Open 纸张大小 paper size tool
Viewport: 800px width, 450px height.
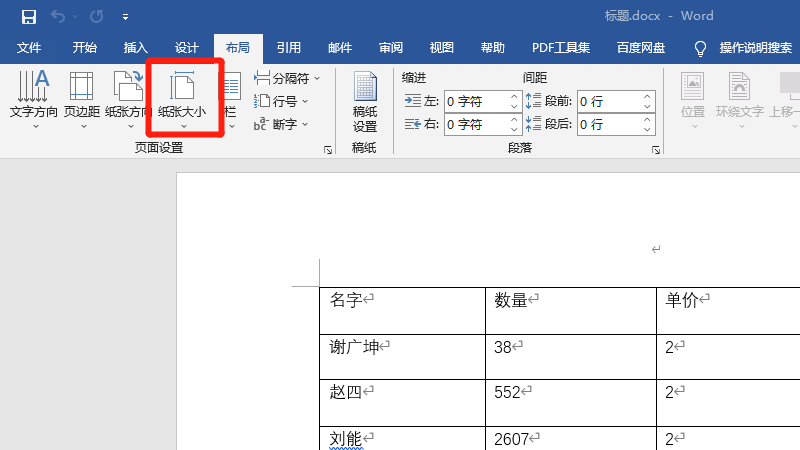point(182,100)
